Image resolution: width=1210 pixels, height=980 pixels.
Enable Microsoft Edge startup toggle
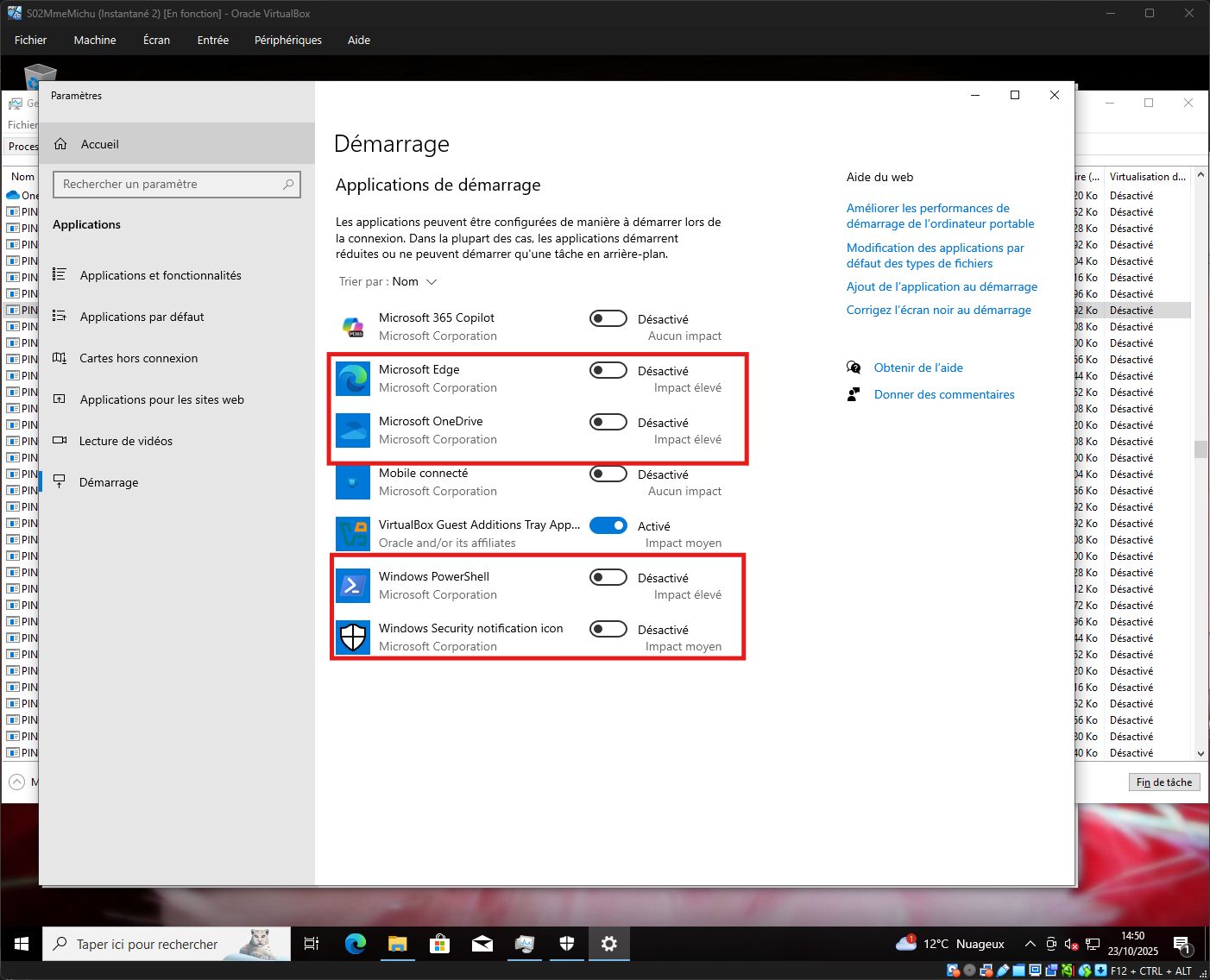click(608, 370)
